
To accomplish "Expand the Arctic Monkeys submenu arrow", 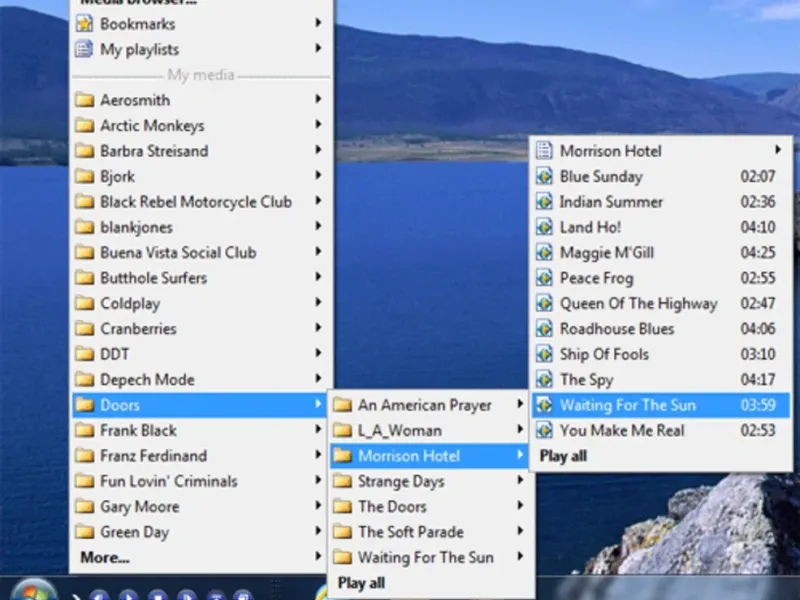I will 318,124.
